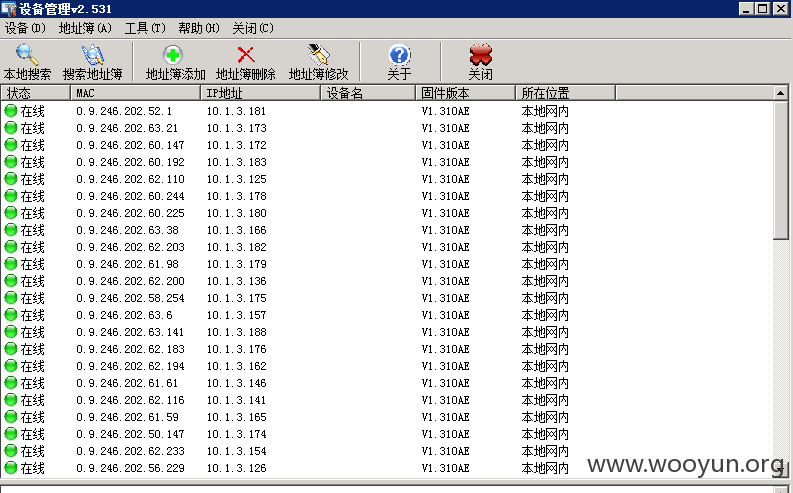Click green status icon for 10.1.3.183
The width and height of the screenshot is (793, 493).
11,162
